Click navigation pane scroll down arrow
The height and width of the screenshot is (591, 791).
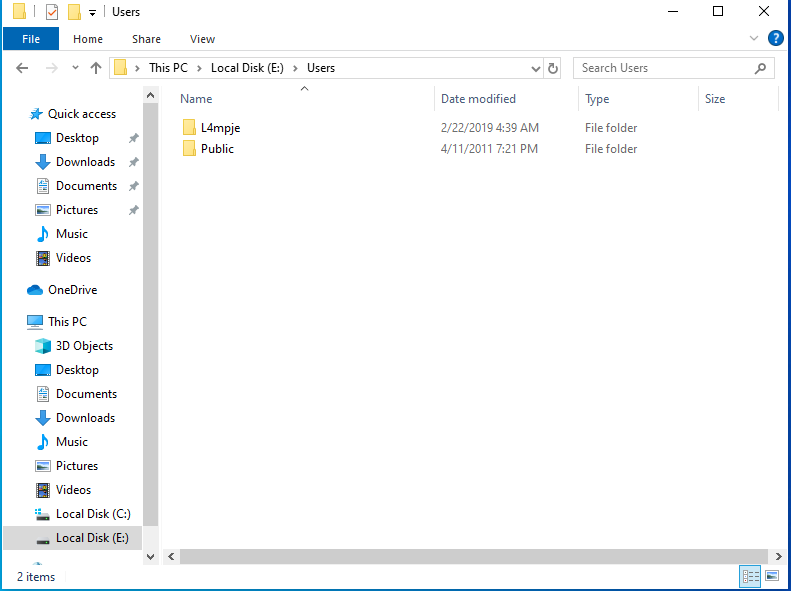coord(150,557)
